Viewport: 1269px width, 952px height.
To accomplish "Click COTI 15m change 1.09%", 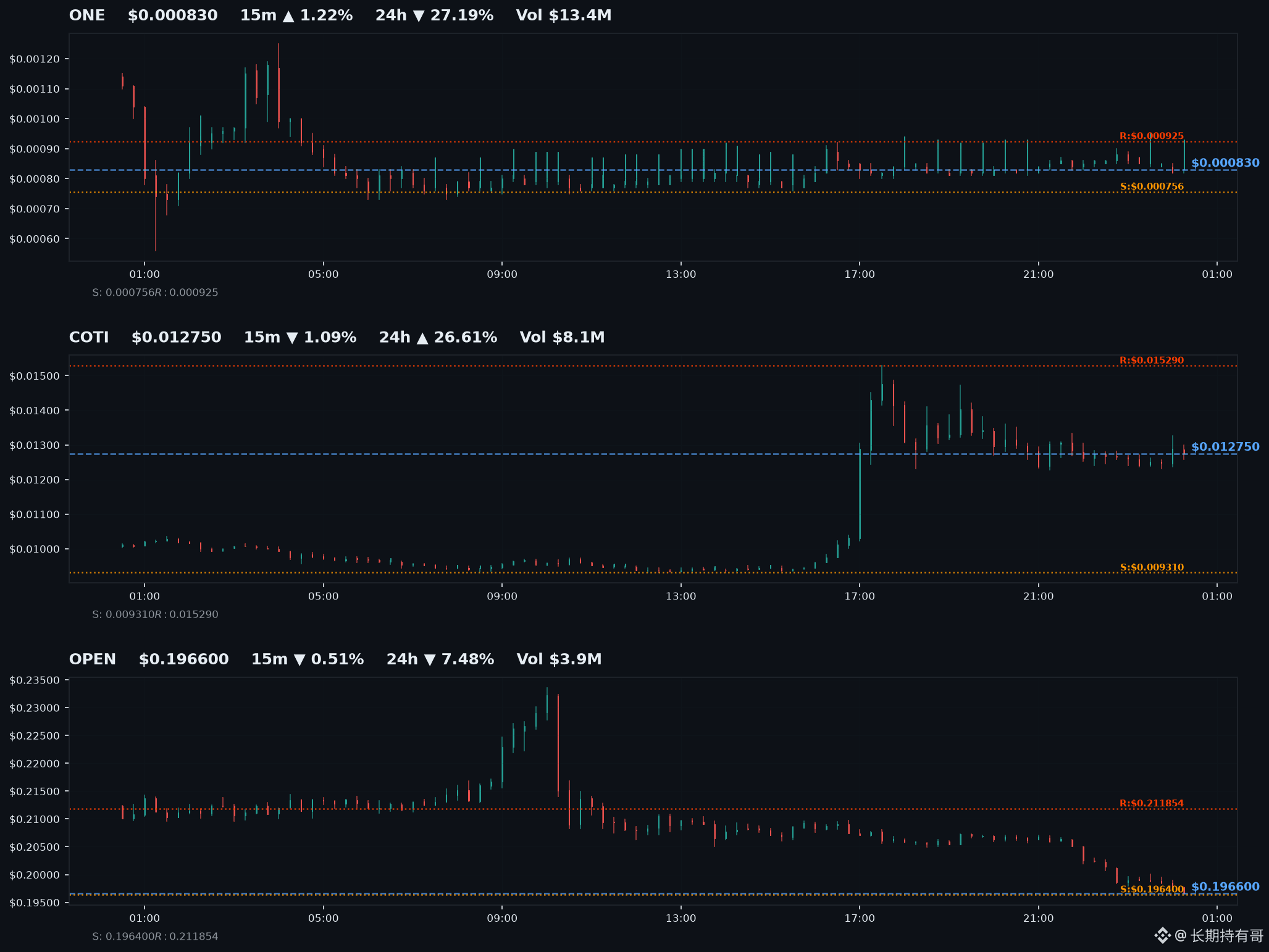I will tap(300, 338).
